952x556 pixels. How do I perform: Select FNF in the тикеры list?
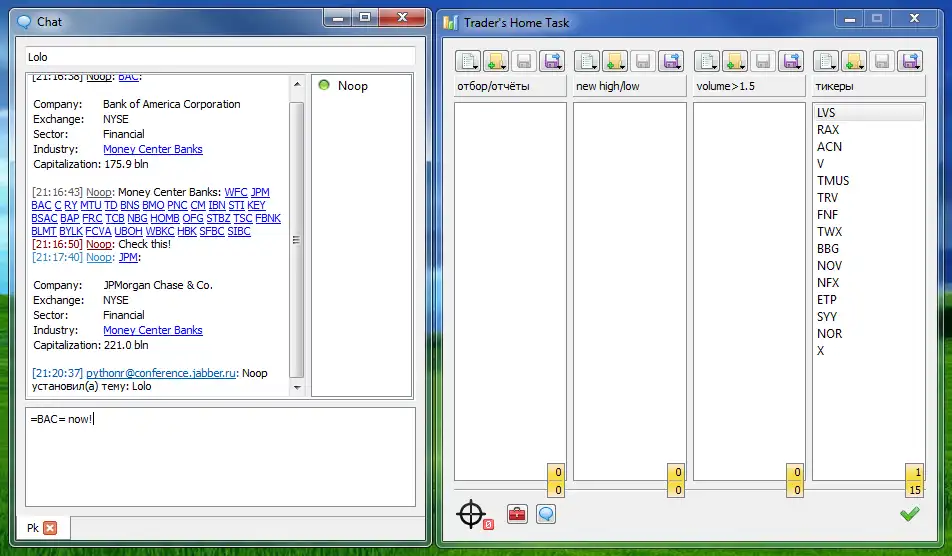[x=869, y=215]
